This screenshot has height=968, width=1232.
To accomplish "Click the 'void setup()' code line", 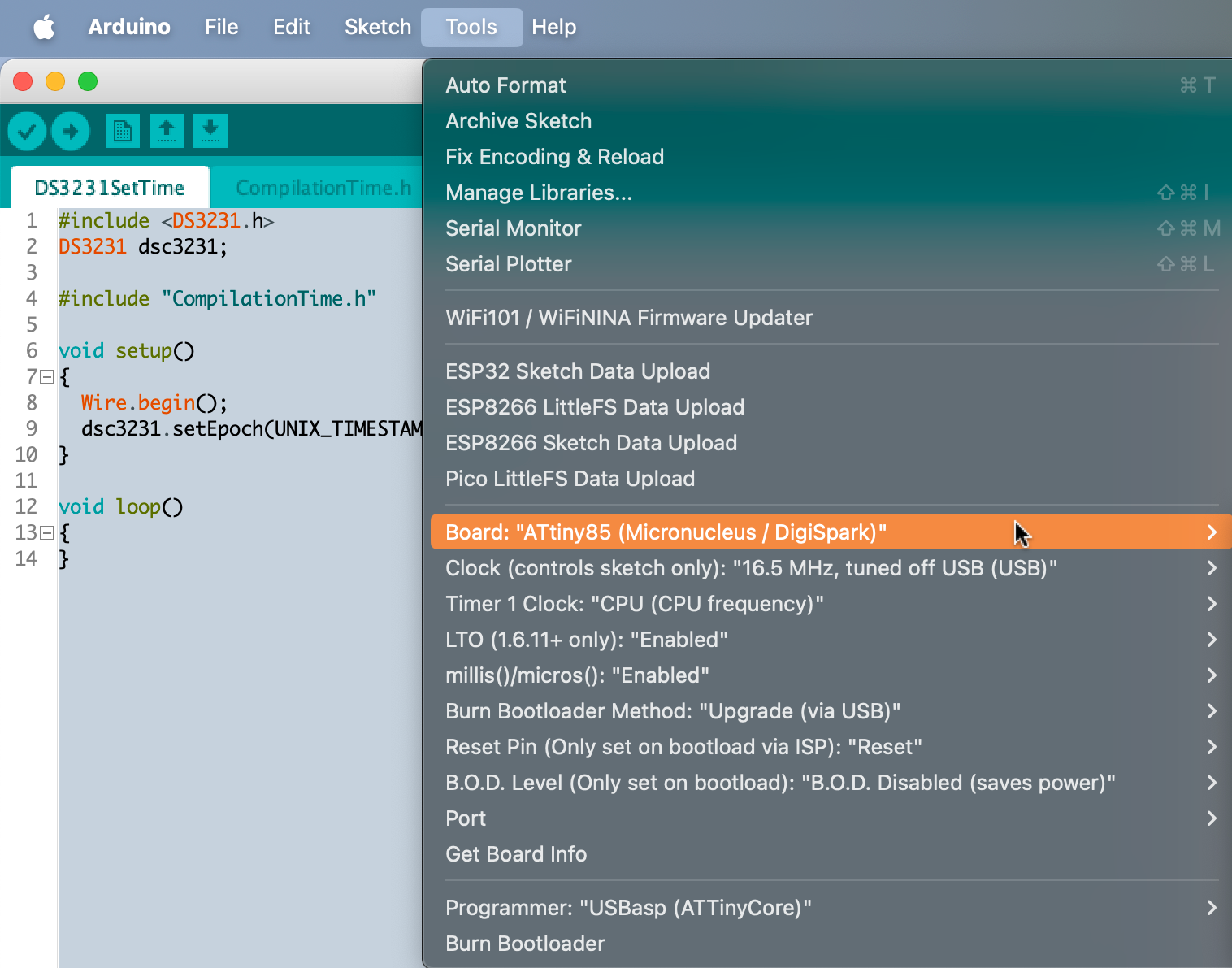I will [127, 351].
